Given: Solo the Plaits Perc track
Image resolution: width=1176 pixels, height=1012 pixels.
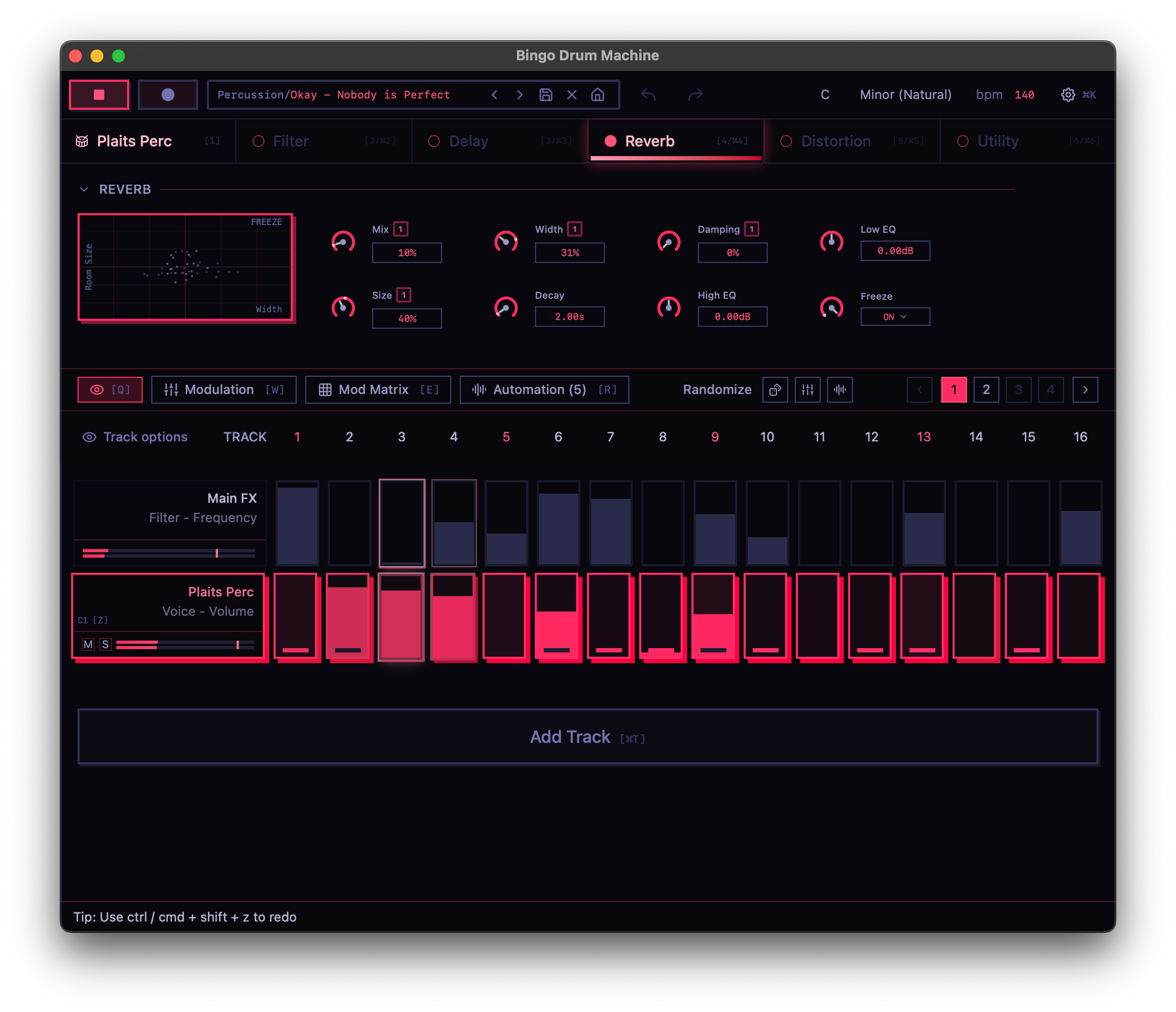Looking at the screenshot, I should point(106,644).
